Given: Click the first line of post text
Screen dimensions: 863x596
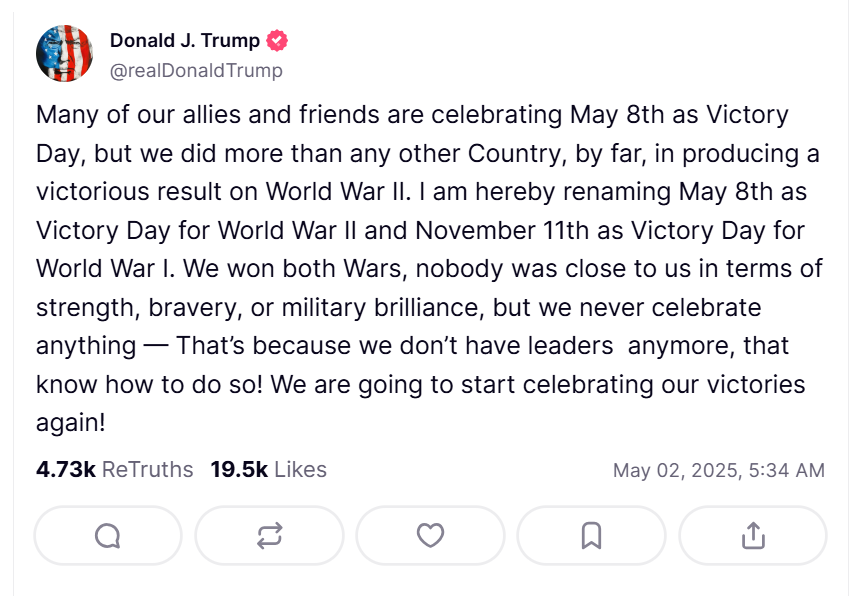Looking at the screenshot, I should pos(412,114).
